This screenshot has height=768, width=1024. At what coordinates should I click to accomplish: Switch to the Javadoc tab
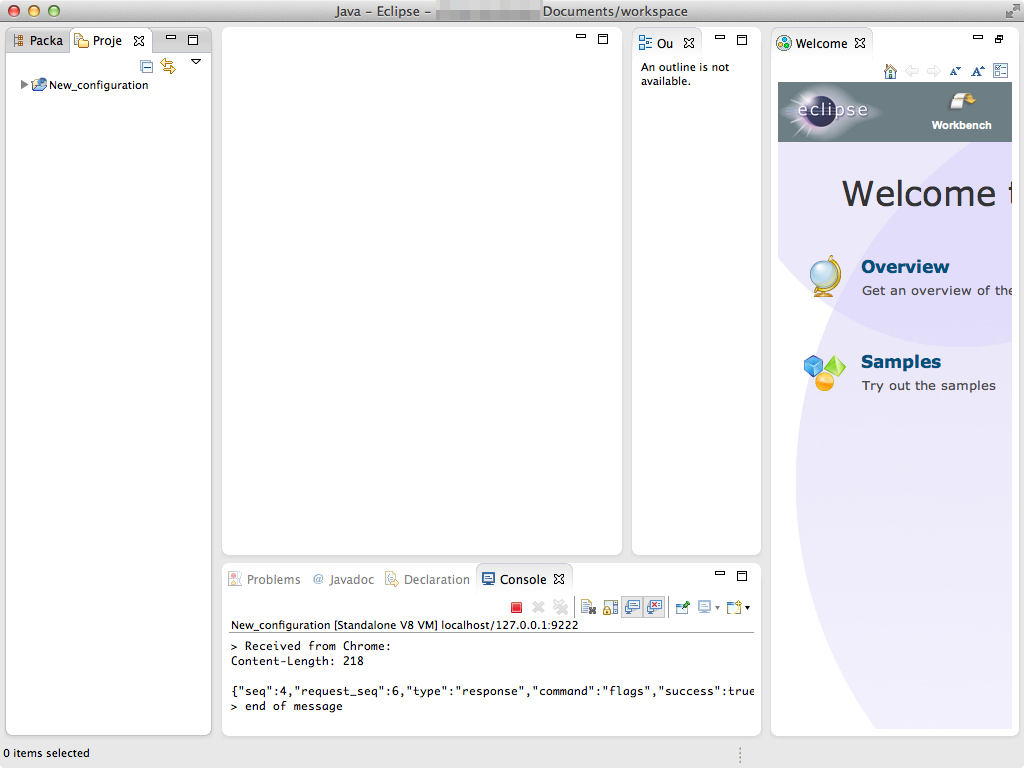pyautogui.click(x=344, y=579)
